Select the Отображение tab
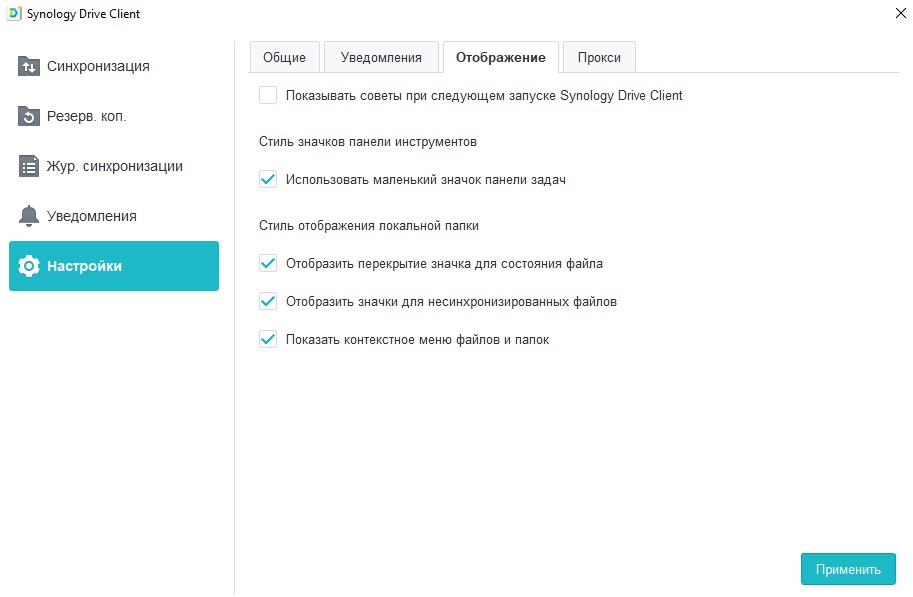 point(501,57)
